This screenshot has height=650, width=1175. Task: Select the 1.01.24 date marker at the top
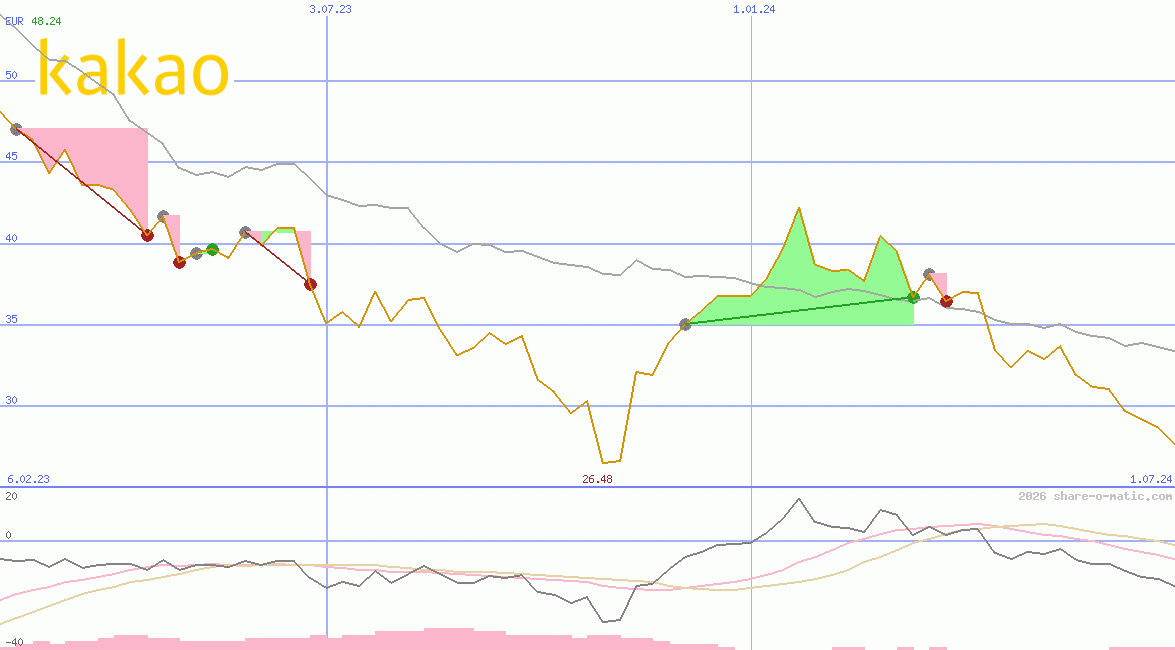pyautogui.click(x=754, y=9)
